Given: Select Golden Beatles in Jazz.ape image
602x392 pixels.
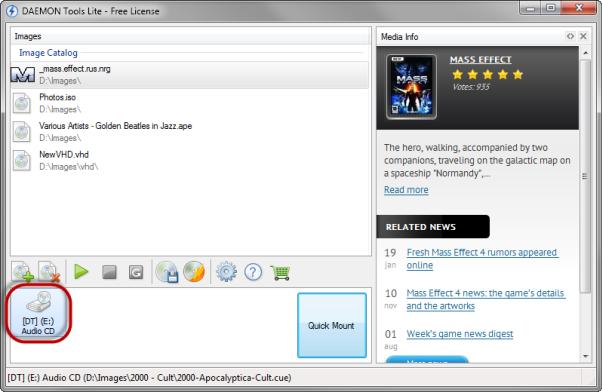Looking at the screenshot, I should [190, 132].
